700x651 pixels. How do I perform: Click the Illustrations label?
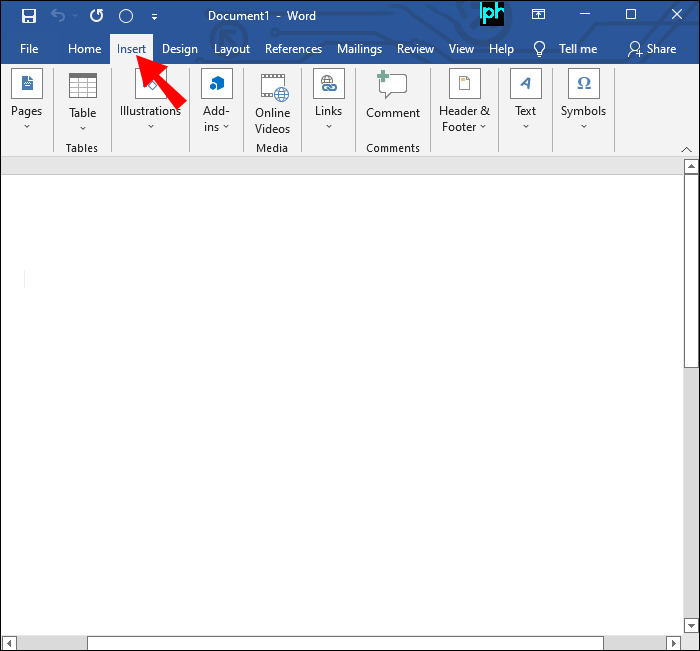pos(150,111)
